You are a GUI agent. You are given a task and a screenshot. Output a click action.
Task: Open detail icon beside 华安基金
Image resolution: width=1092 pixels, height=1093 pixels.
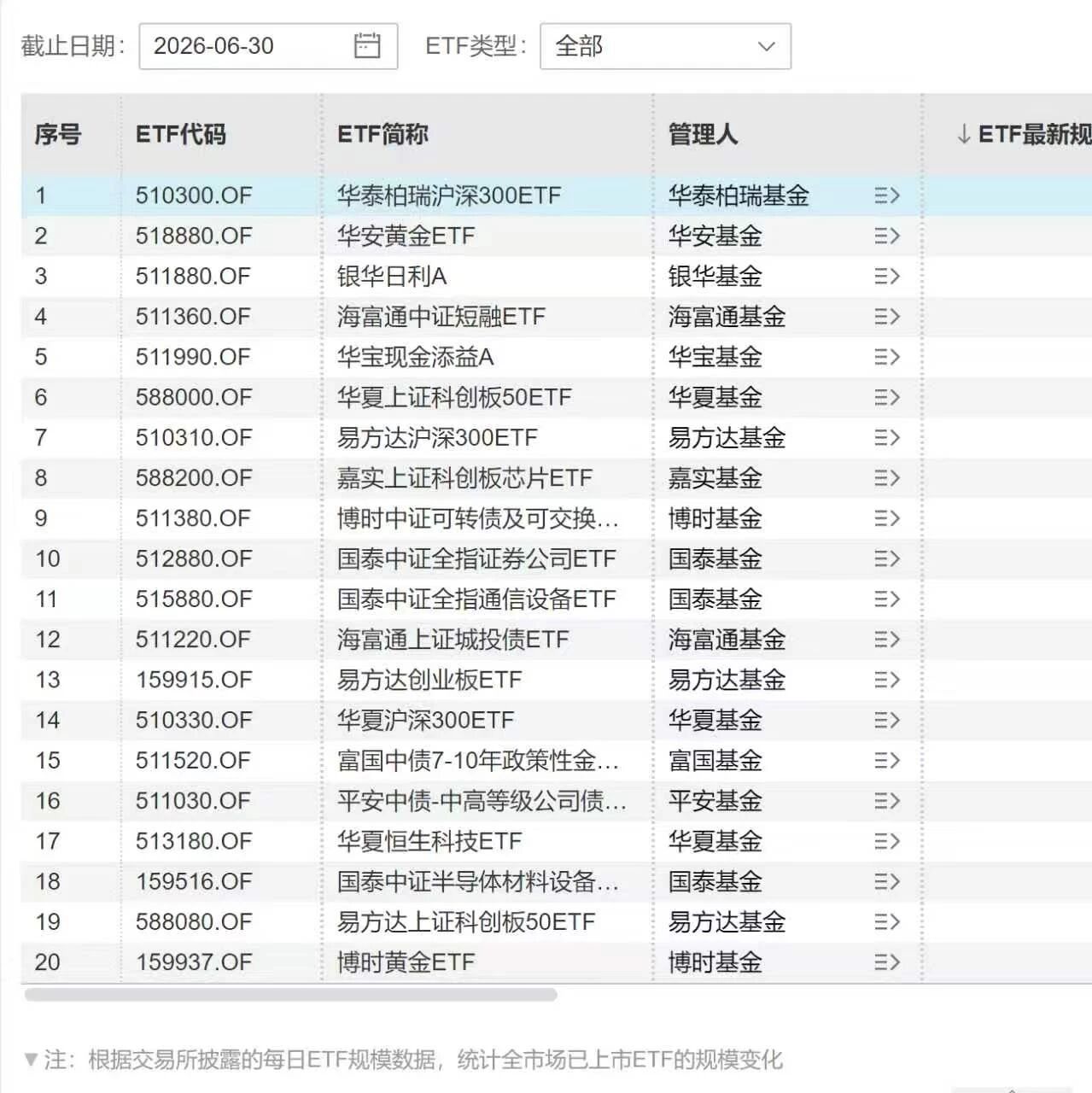point(887,236)
